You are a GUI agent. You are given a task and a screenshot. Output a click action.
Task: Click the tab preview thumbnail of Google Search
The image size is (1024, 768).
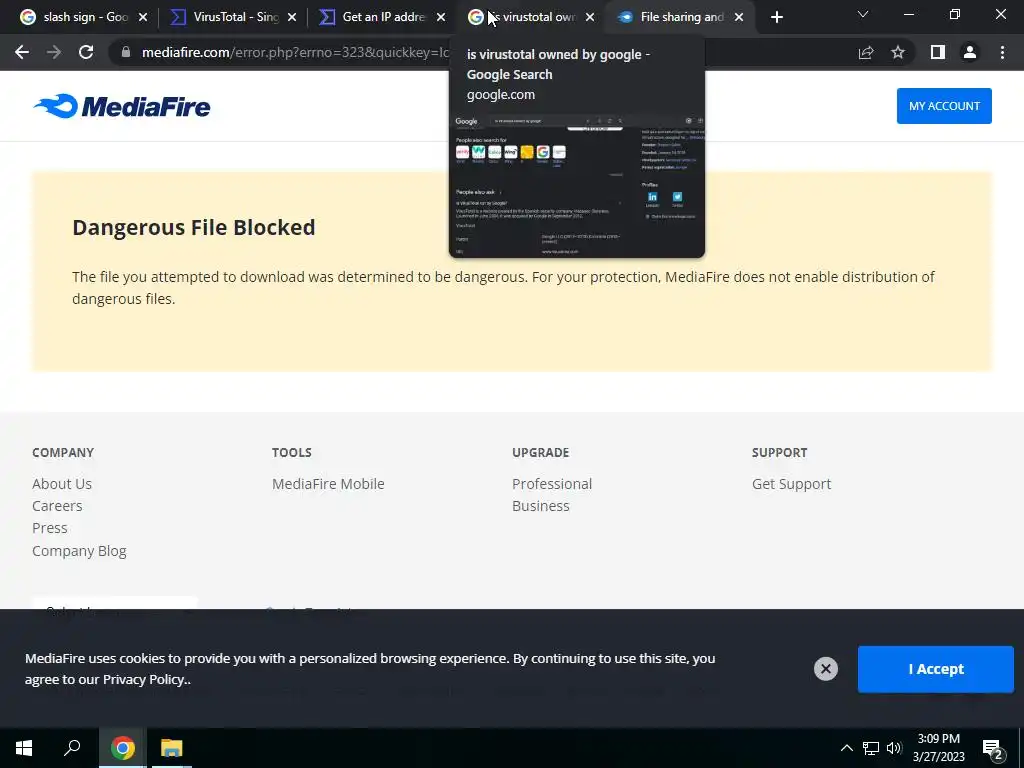coord(577,185)
